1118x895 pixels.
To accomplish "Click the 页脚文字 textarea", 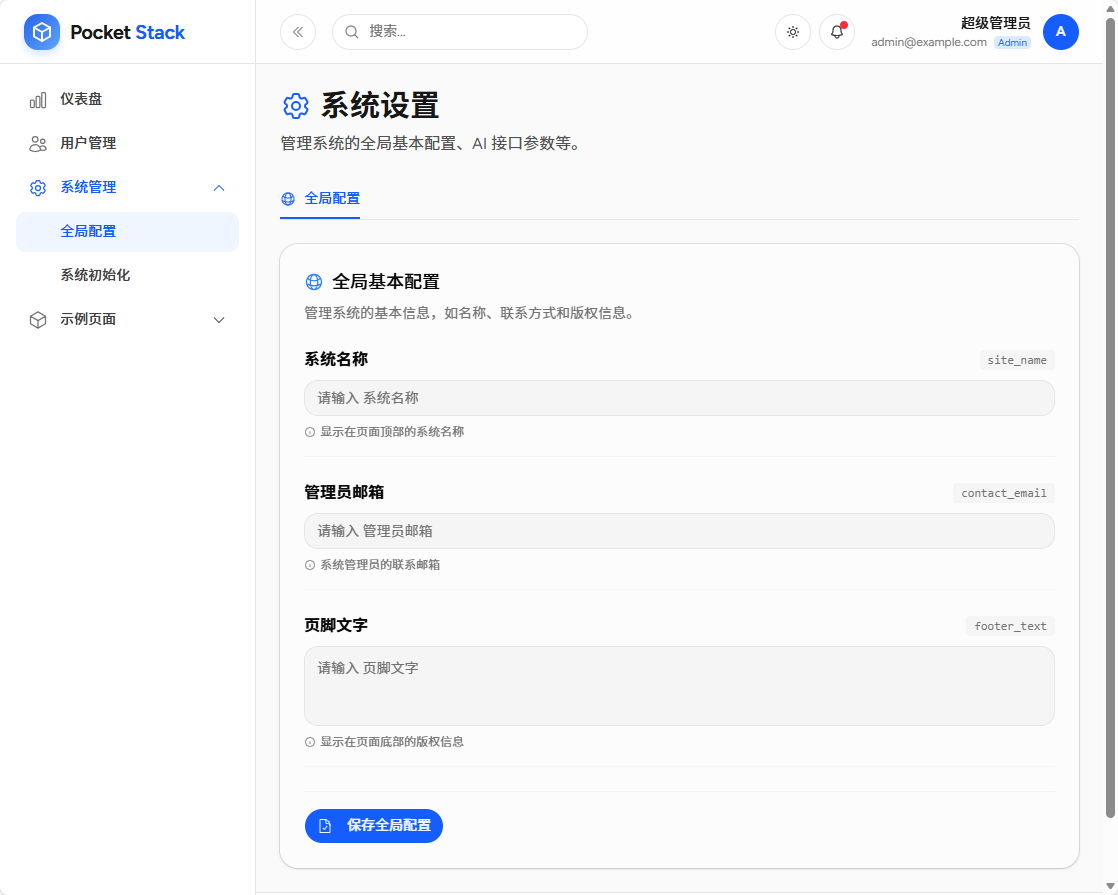I will (679, 685).
